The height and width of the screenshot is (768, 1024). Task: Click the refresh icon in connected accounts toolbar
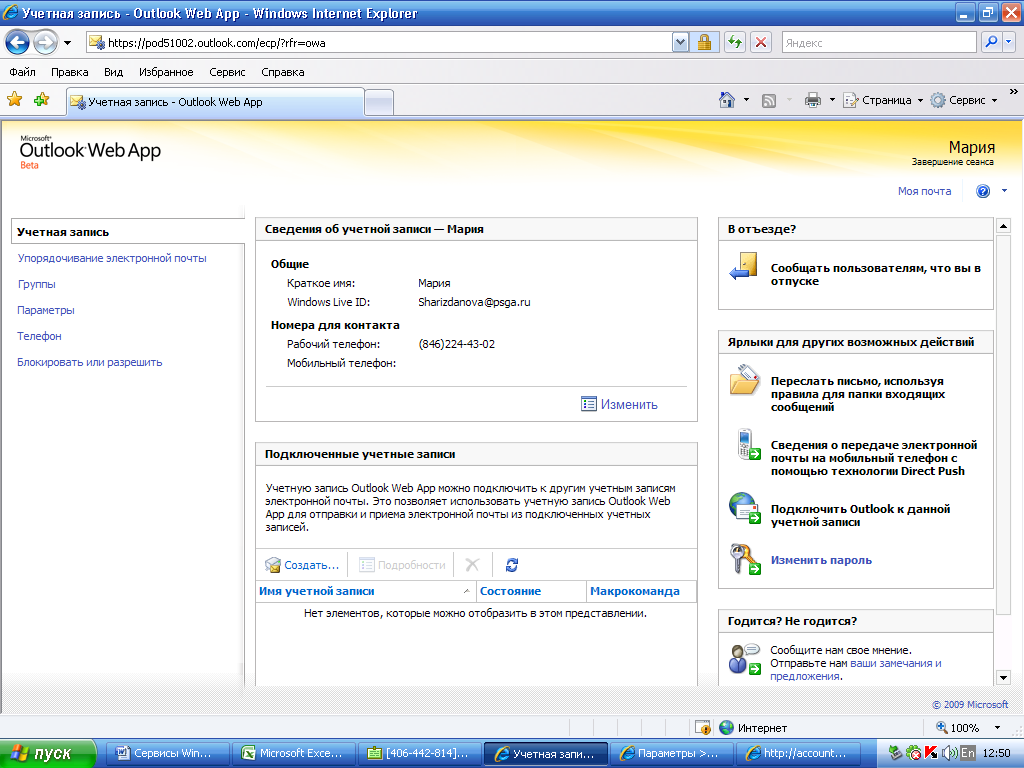[x=512, y=565]
